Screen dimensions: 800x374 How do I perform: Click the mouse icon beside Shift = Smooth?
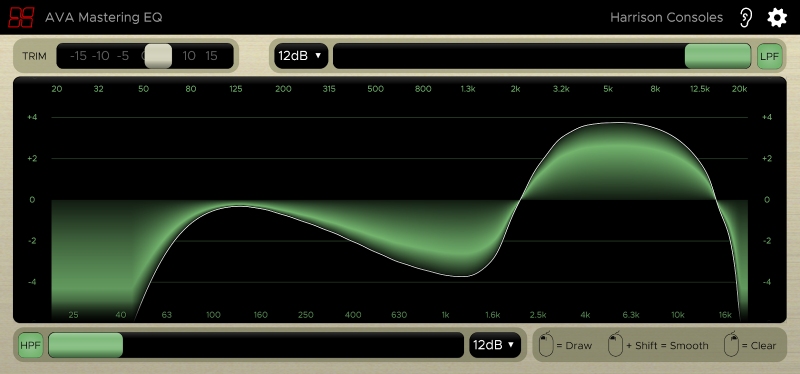[615, 344]
